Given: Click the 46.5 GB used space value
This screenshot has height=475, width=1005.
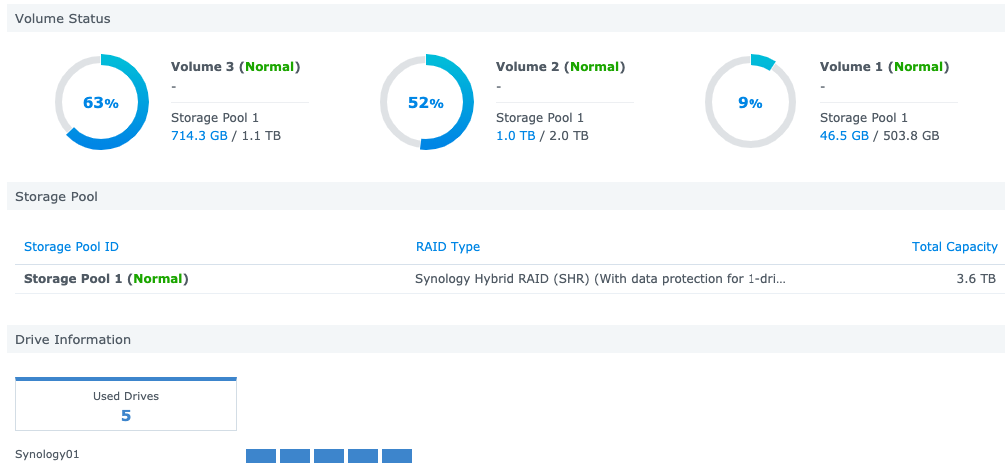Looking at the screenshot, I should click(844, 136).
